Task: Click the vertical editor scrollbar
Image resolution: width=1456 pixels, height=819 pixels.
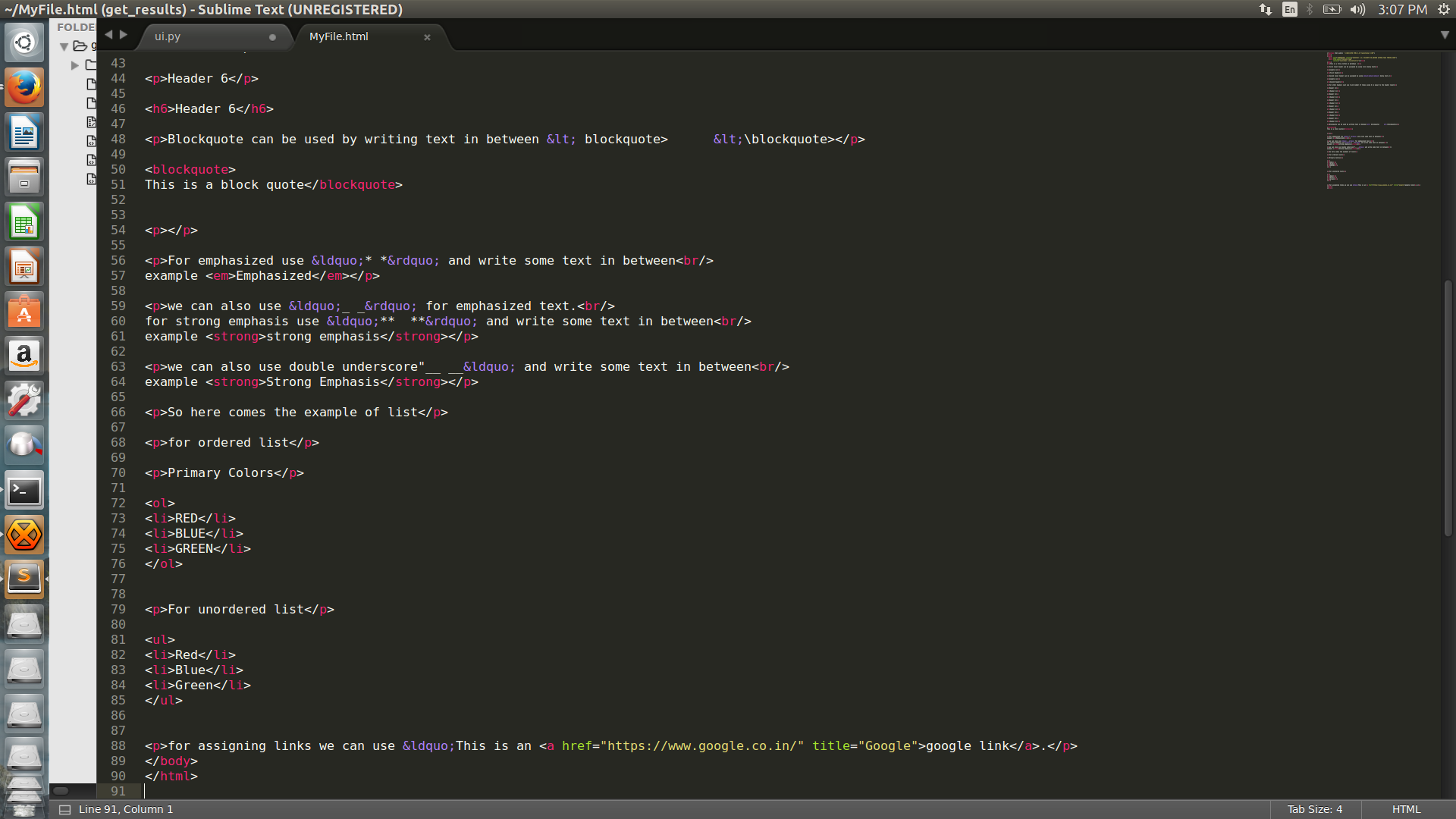Action: [x=1448, y=409]
